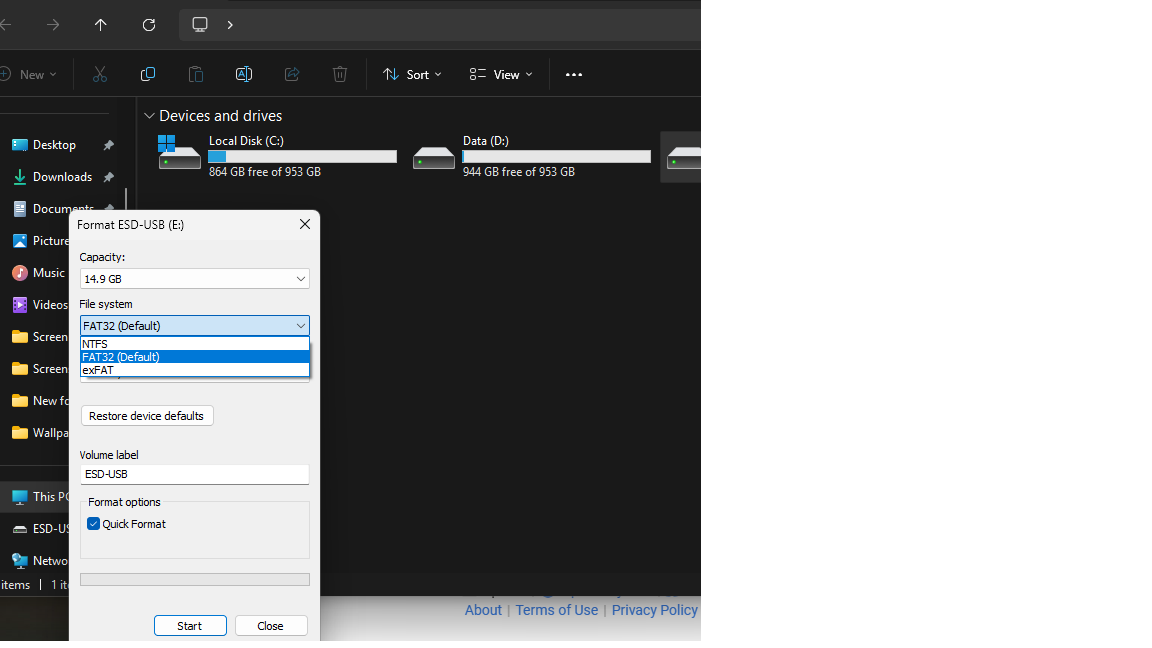This screenshot has height=648, width=1152.
Task: Click the Refresh arrow icon
Action: [149, 25]
